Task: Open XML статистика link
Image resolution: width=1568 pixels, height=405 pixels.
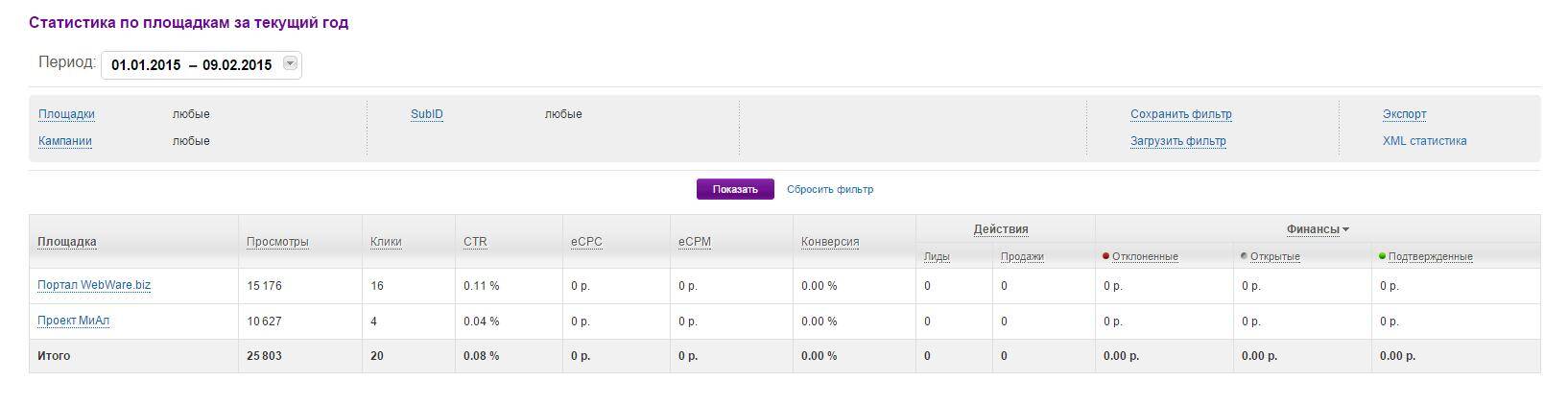Action: 1424,141
